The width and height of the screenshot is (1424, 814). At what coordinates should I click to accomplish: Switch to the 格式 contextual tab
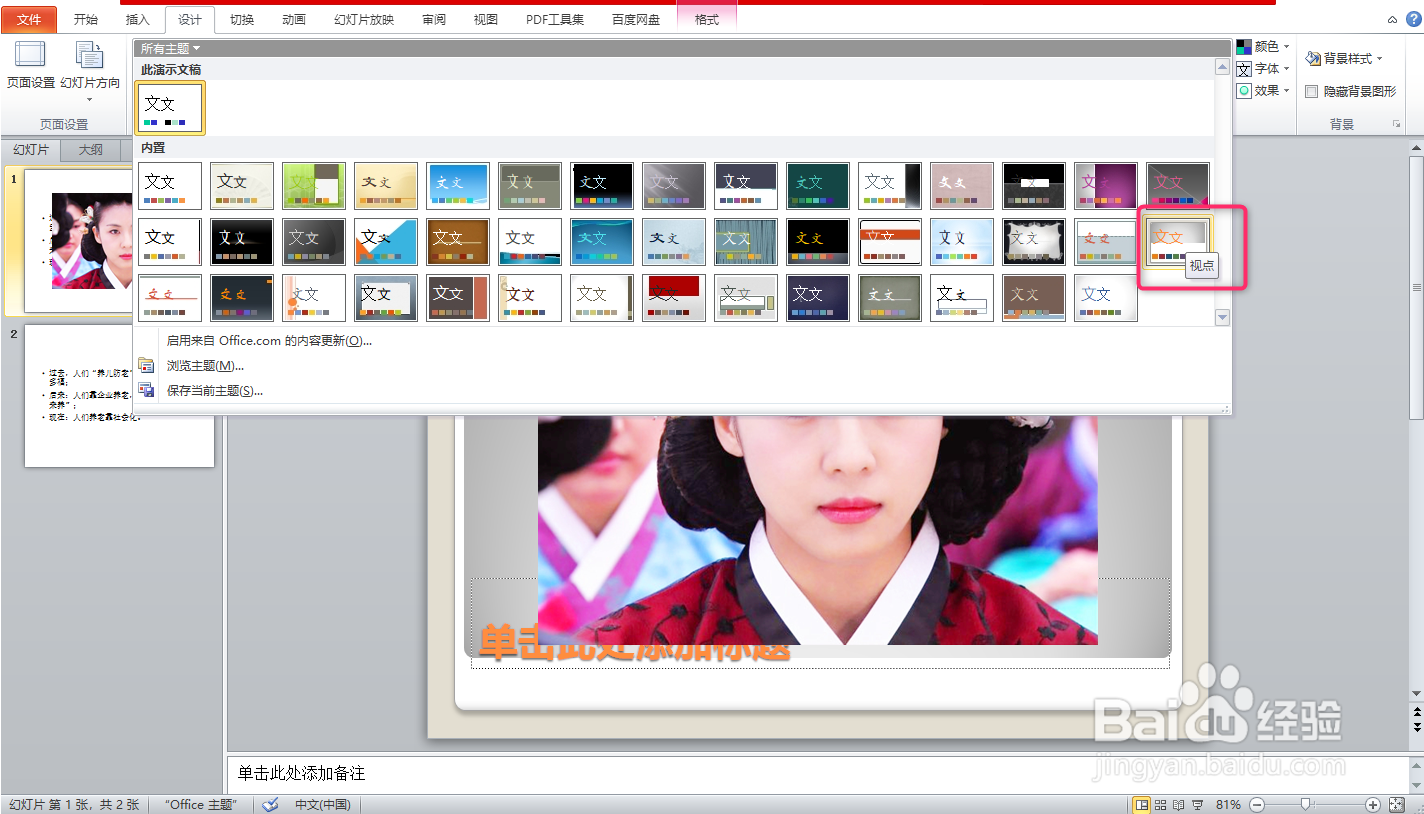point(707,19)
